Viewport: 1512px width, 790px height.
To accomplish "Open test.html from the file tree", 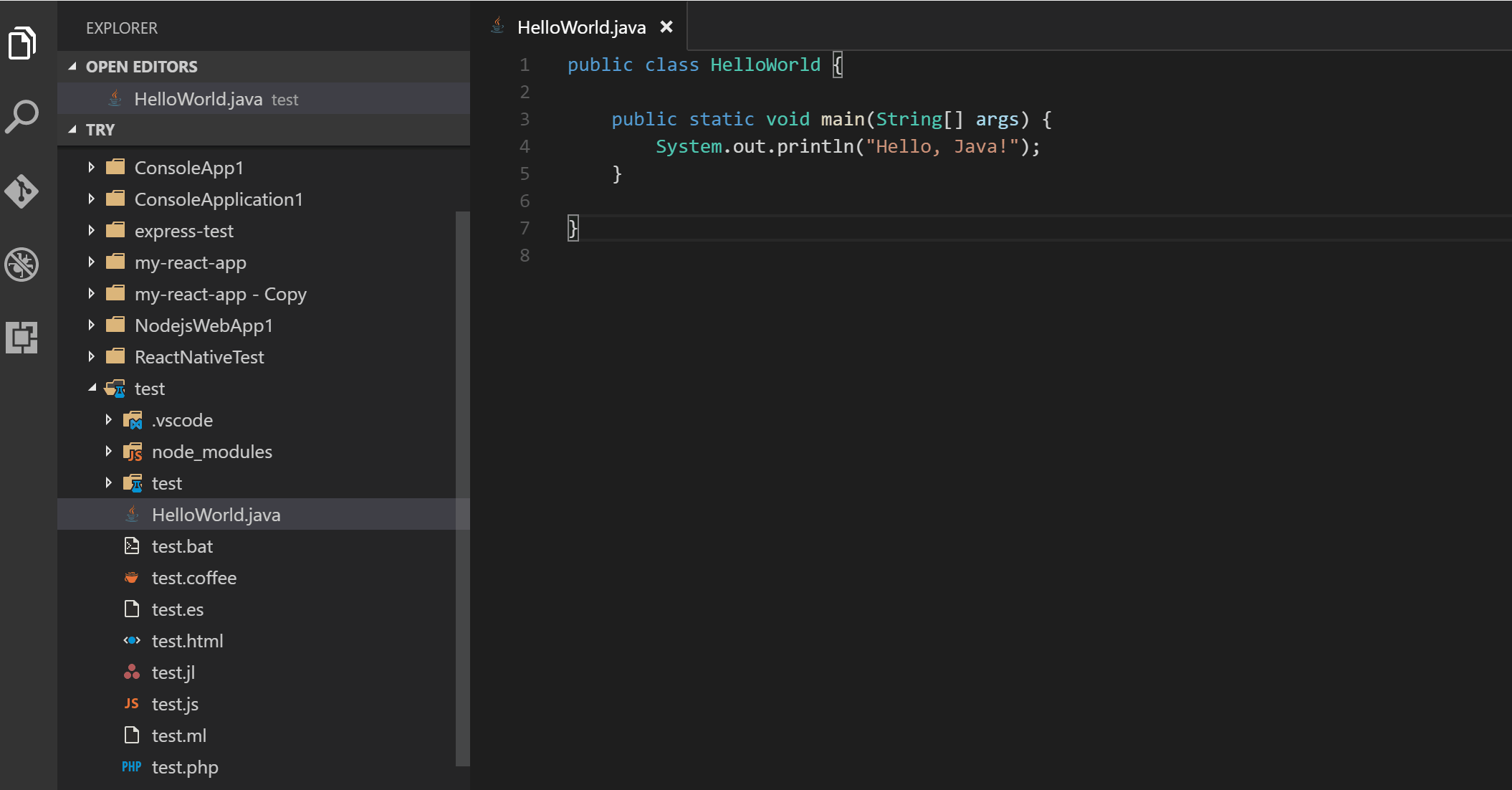I will point(187,641).
